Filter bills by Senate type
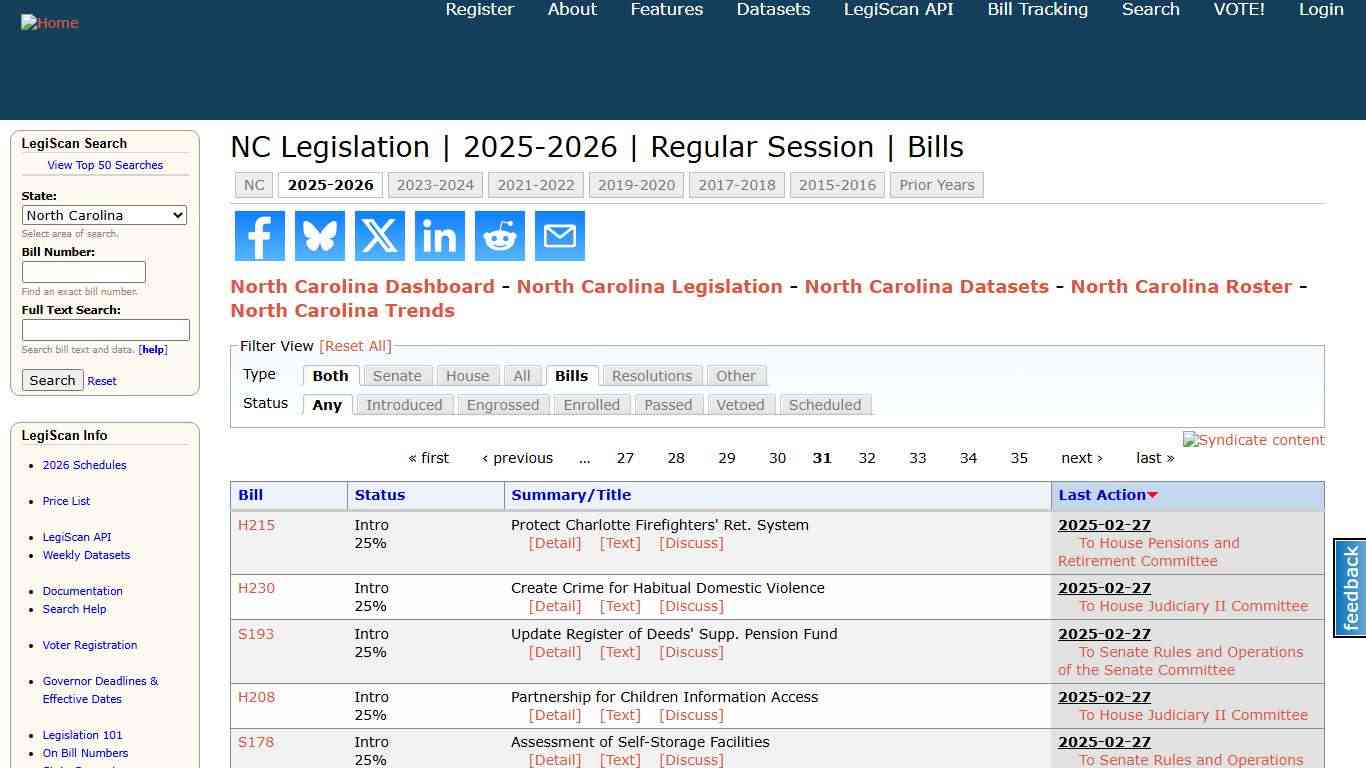 [397, 375]
